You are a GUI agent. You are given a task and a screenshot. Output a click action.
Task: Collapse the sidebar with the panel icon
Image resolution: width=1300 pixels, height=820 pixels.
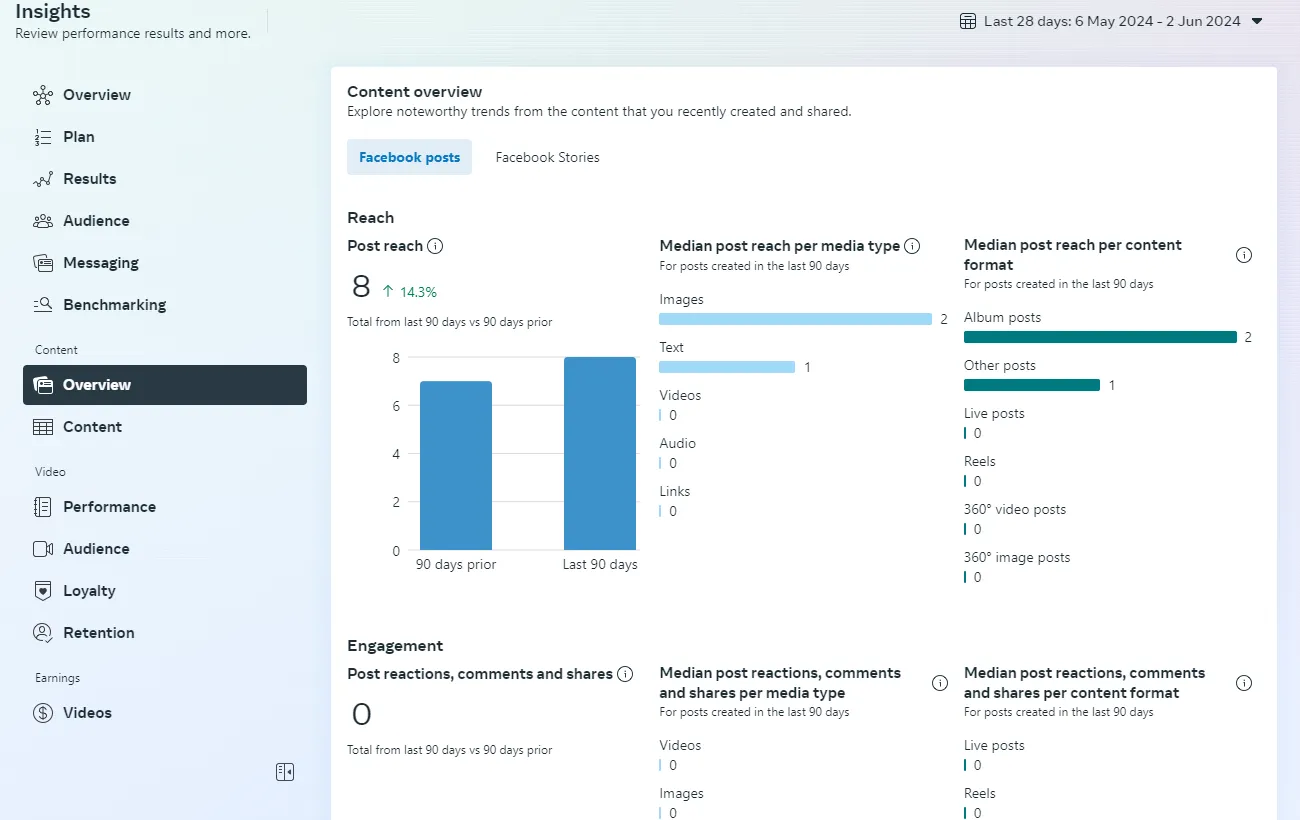(284, 771)
